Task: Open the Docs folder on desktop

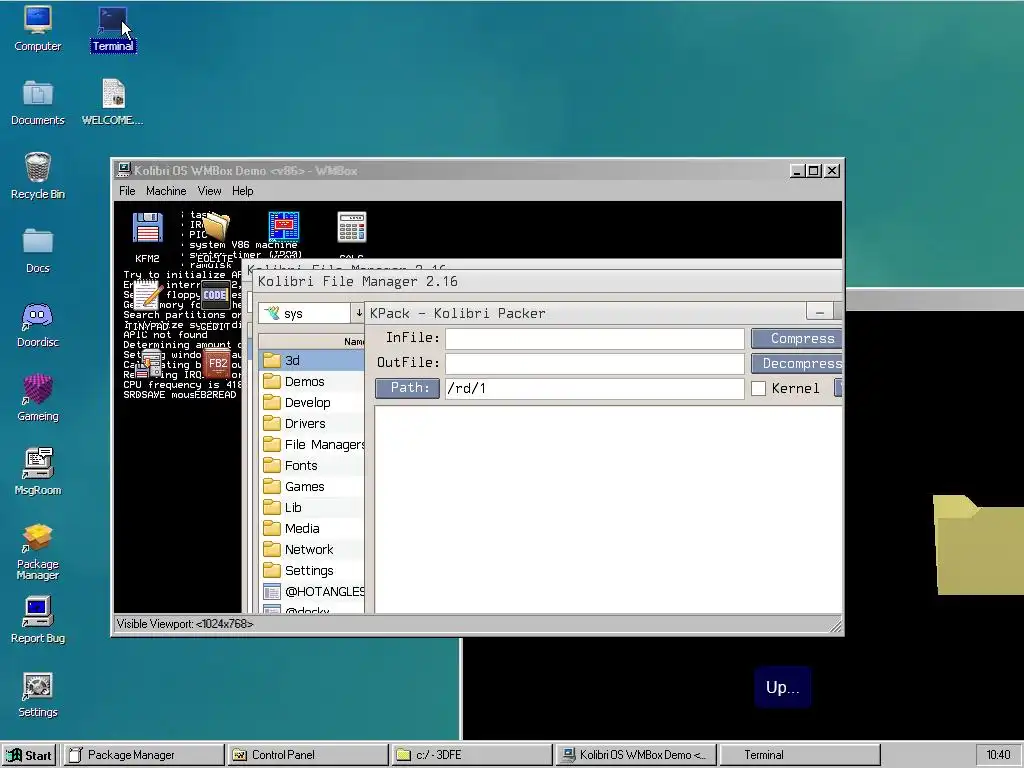Action: [38, 250]
